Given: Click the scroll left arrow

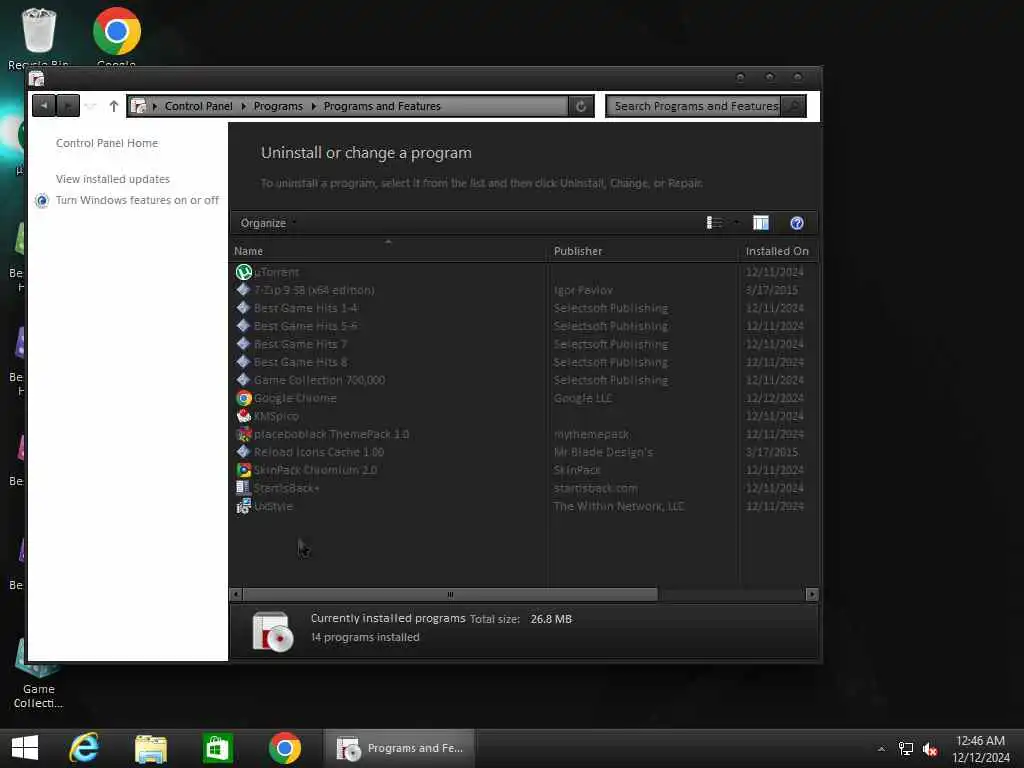Looking at the screenshot, I should pos(236,594).
